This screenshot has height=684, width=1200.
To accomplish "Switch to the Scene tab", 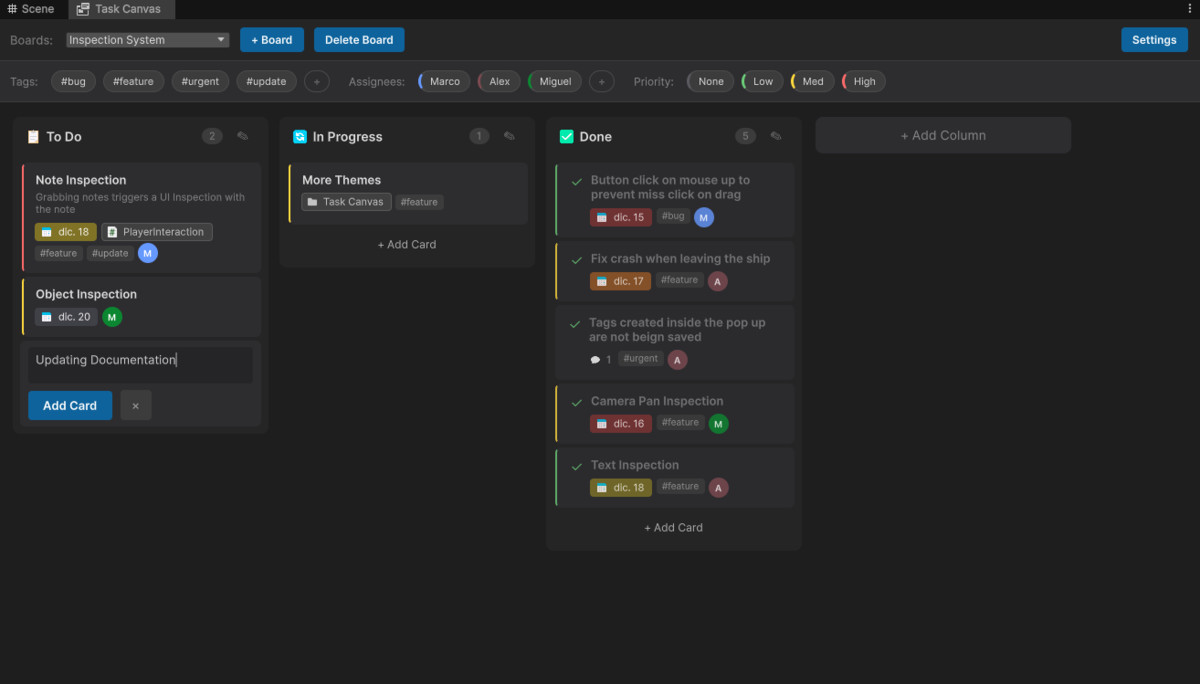I will point(30,8).
